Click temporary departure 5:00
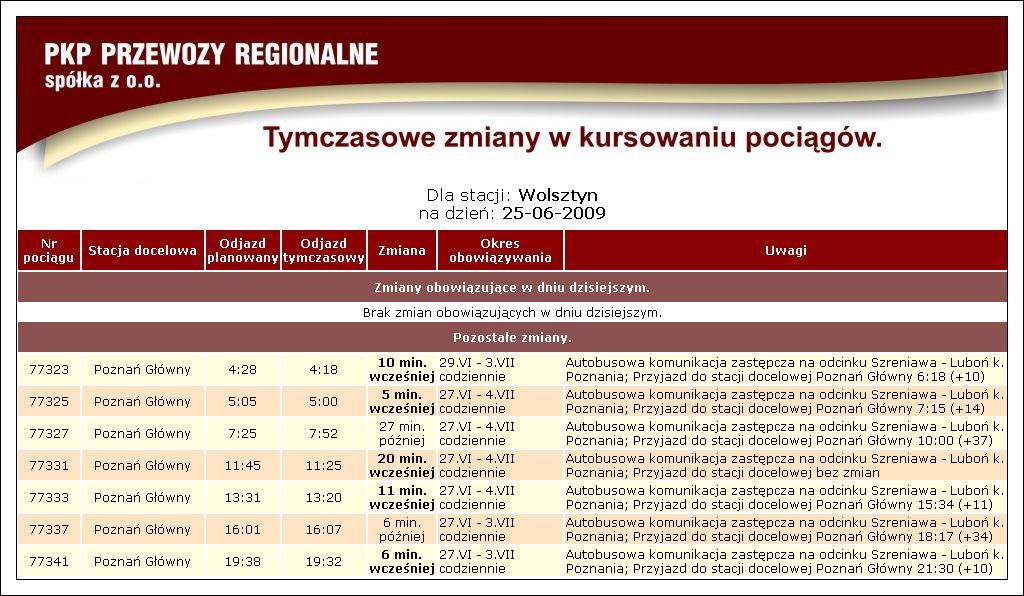1024x596 pixels. pyautogui.click(x=323, y=401)
